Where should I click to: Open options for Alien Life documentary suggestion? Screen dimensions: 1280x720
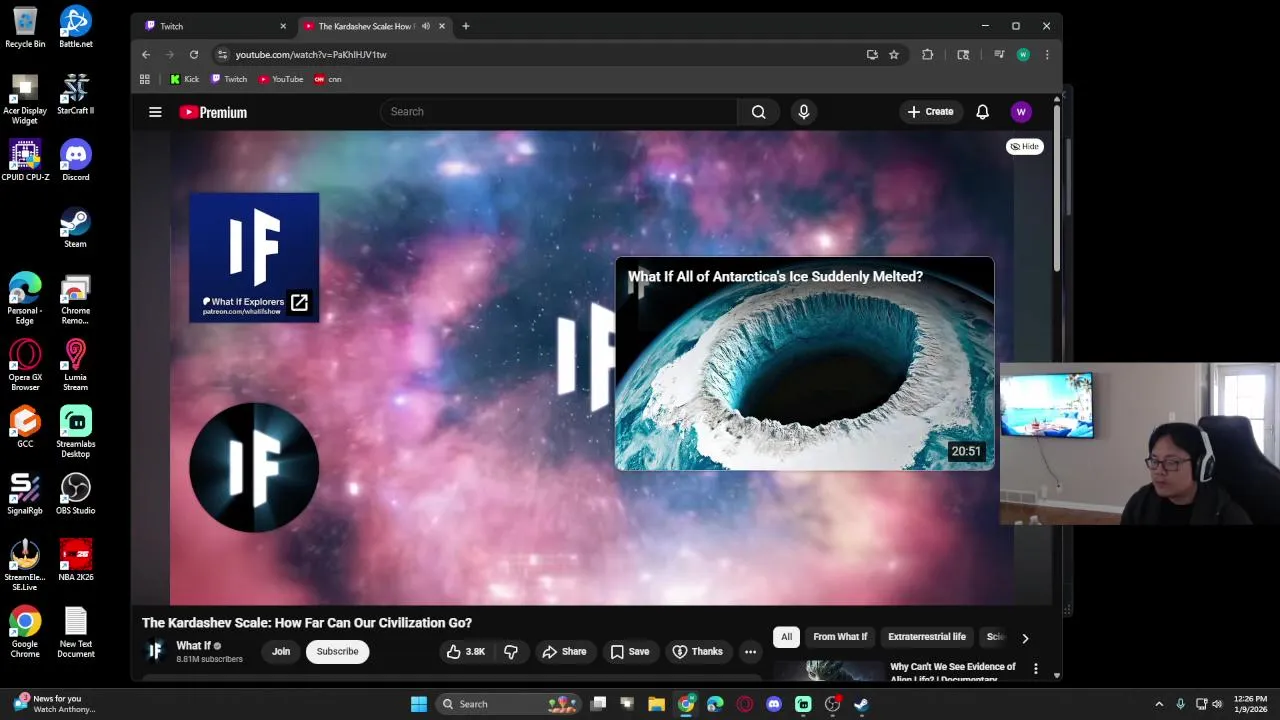[x=1036, y=669]
